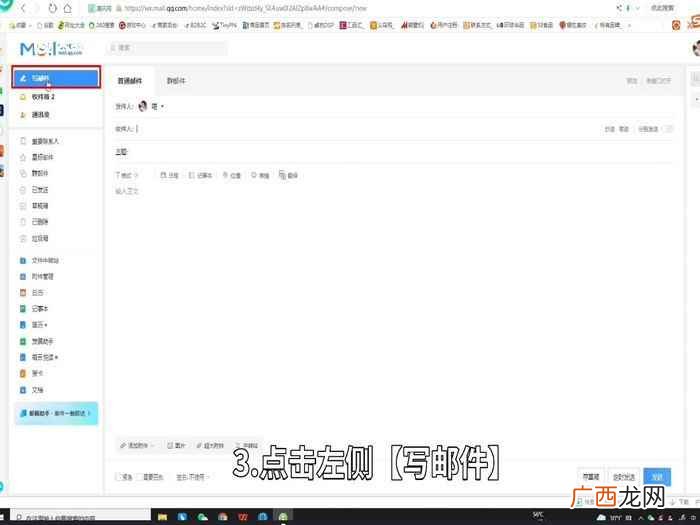Screen dimensions: 700x525
Task: Click the Windows taskbar search box
Action: (x=80, y=517)
